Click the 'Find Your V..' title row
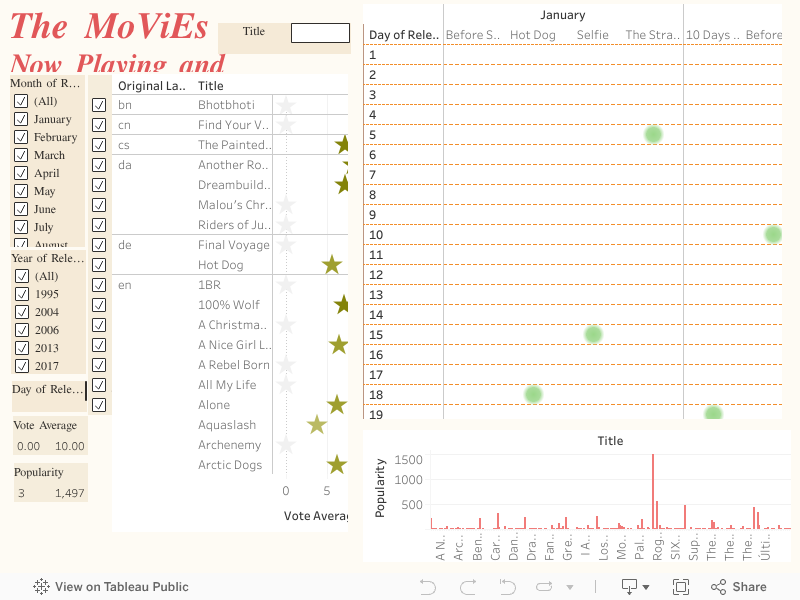Image resolution: width=800 pixels, height=600 pixels. point(233,125)
